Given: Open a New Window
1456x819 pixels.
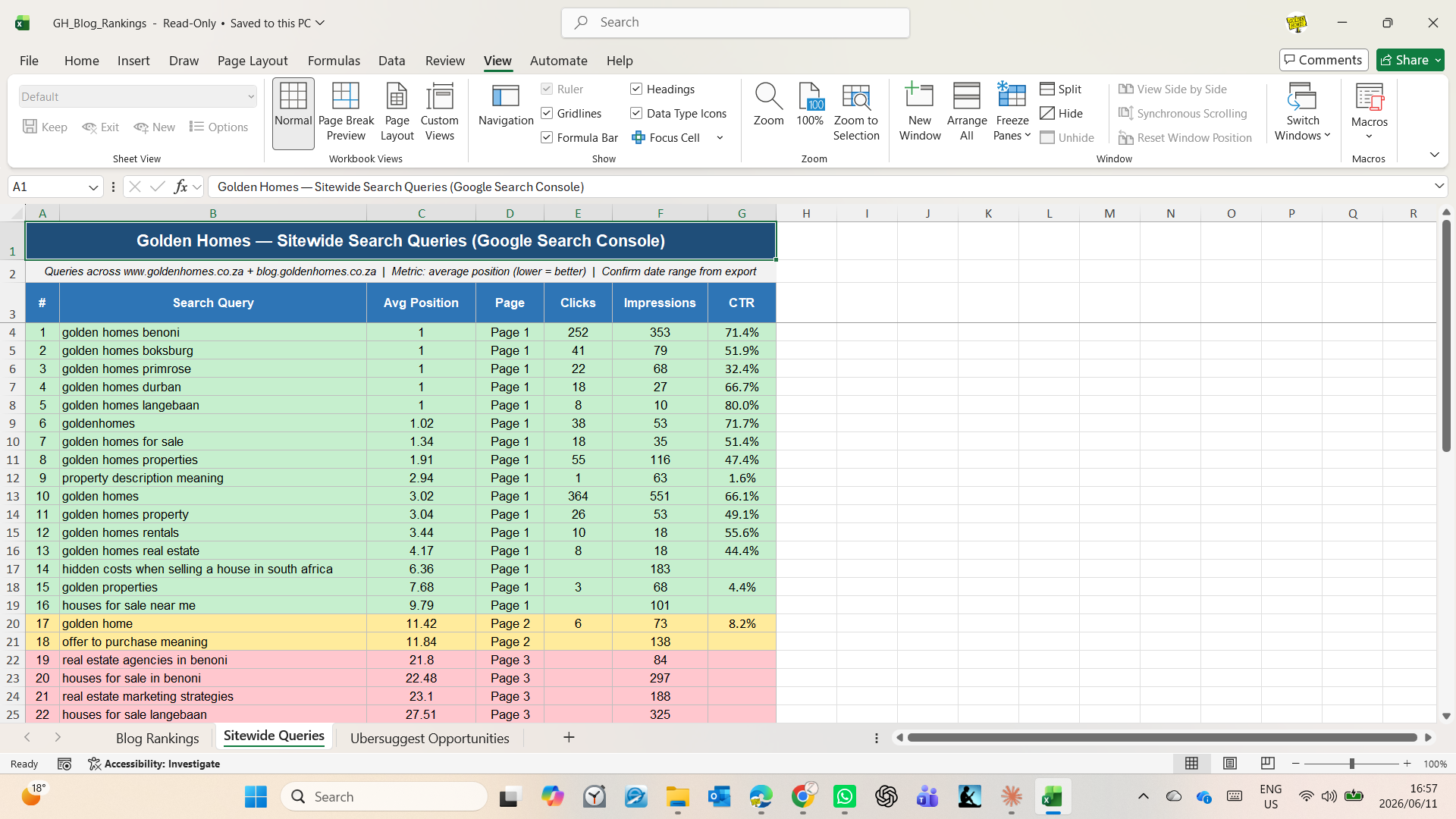Looking at the screenshot, I should (920, 113).
